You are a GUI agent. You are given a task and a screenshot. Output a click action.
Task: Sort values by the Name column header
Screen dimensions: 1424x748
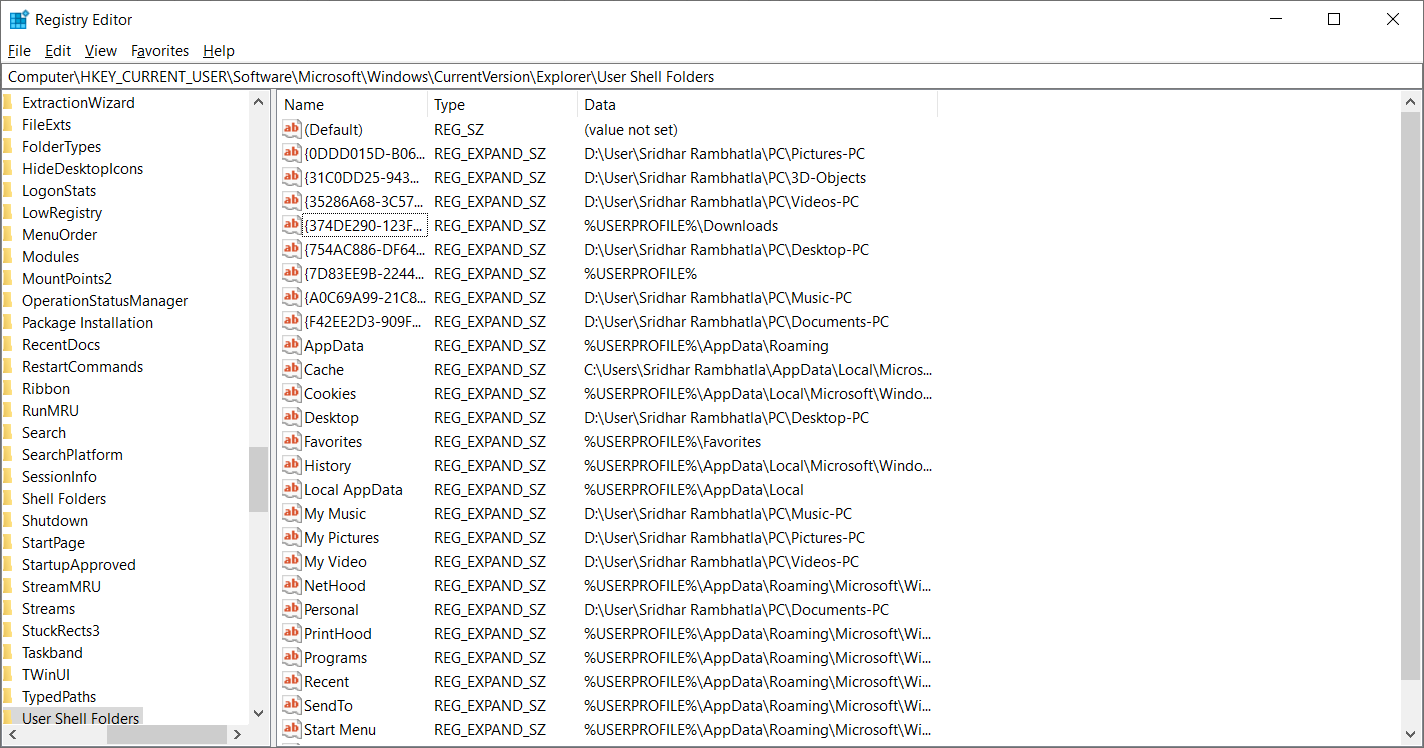[353, 105]
